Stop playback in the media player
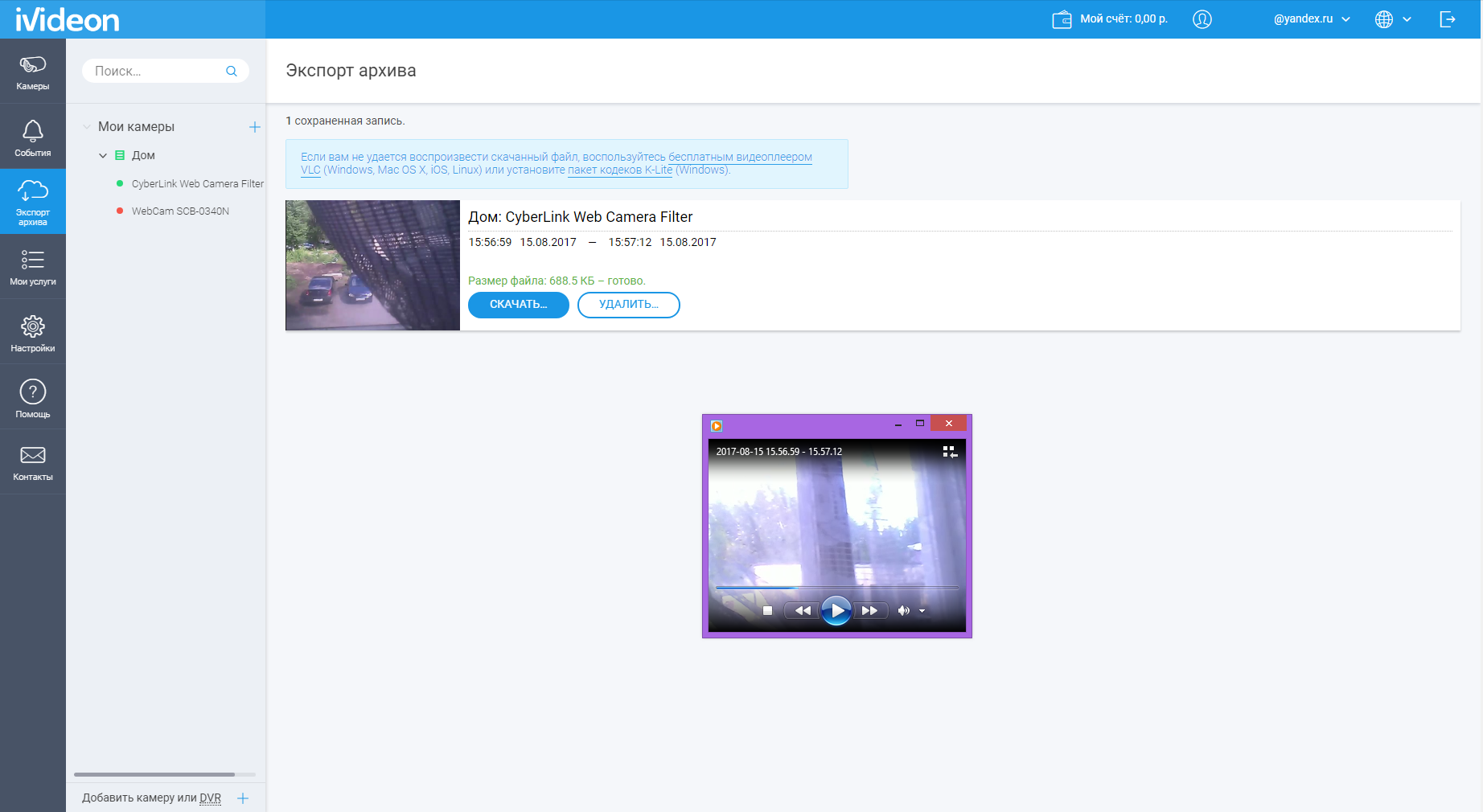The image size is (1483, 812). click(767, 611)
